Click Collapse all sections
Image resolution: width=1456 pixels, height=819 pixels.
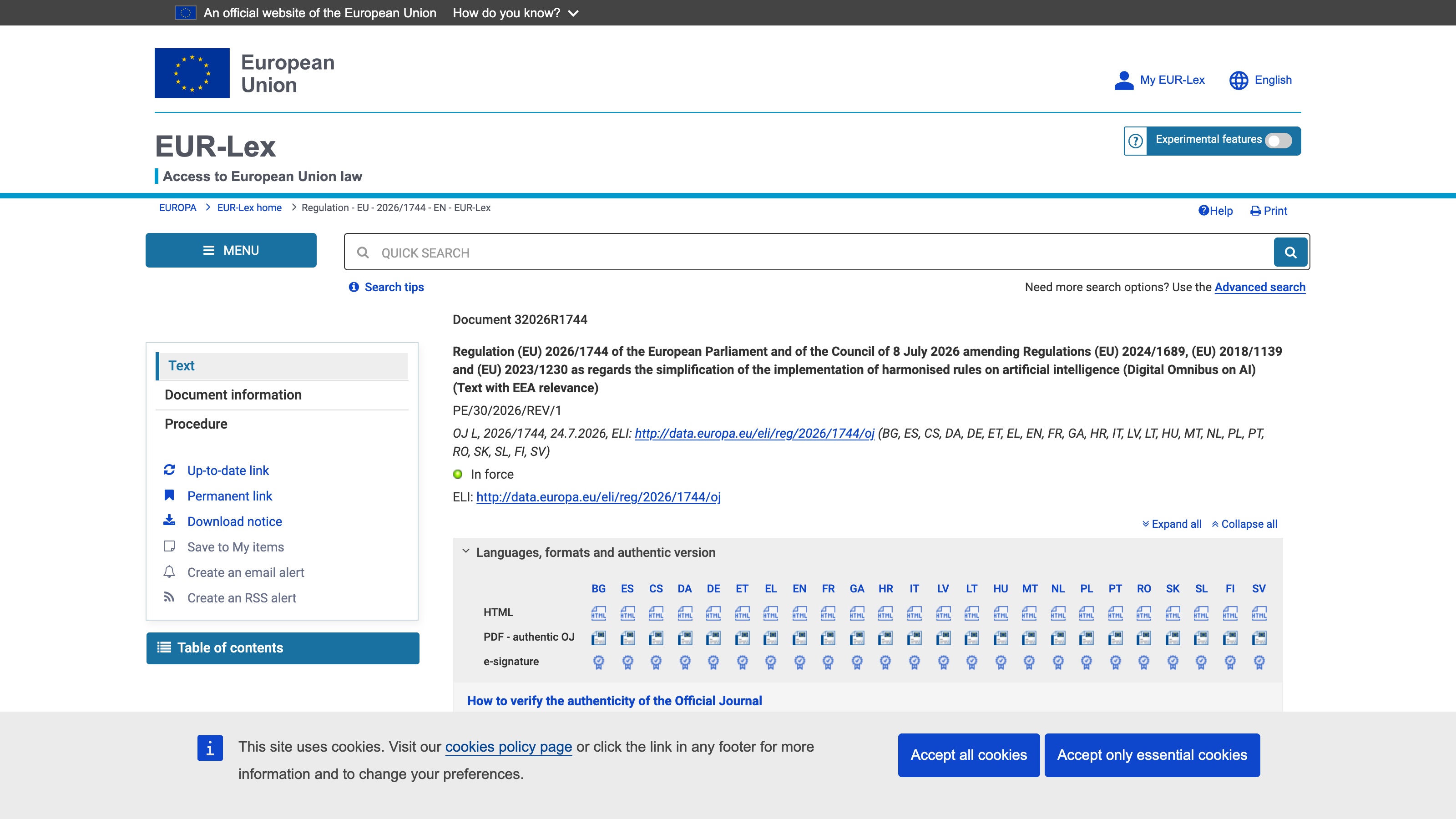point(1244,524)
